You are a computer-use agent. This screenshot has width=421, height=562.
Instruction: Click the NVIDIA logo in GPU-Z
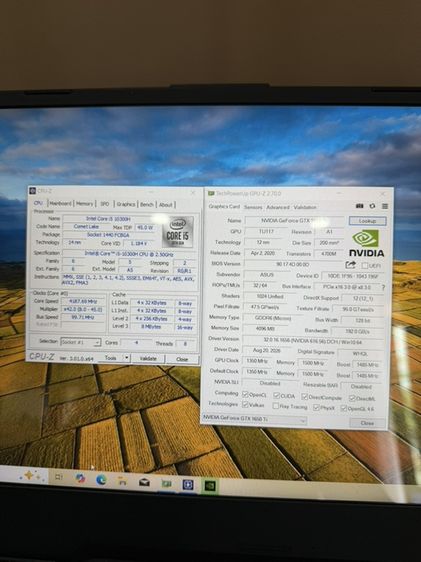tap(366, 243)
